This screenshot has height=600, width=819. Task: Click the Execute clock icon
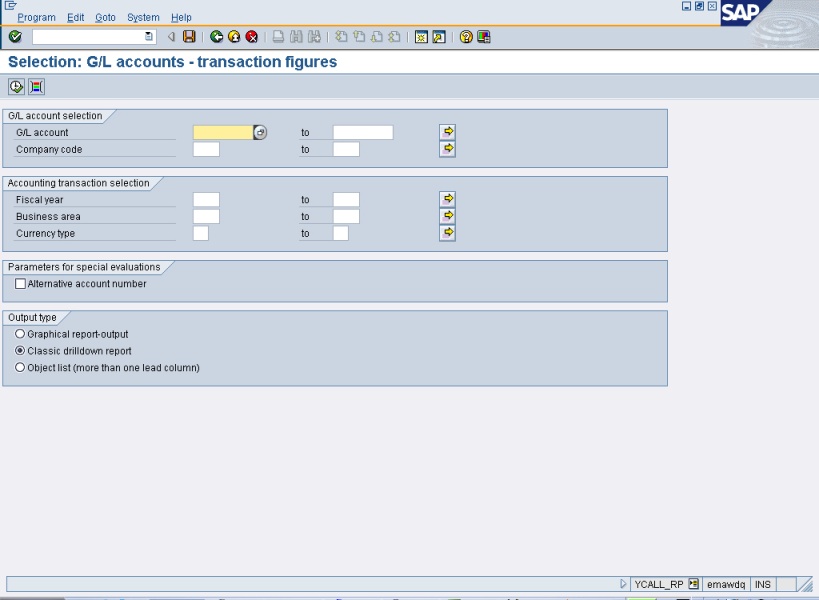[x=16, y=86]
